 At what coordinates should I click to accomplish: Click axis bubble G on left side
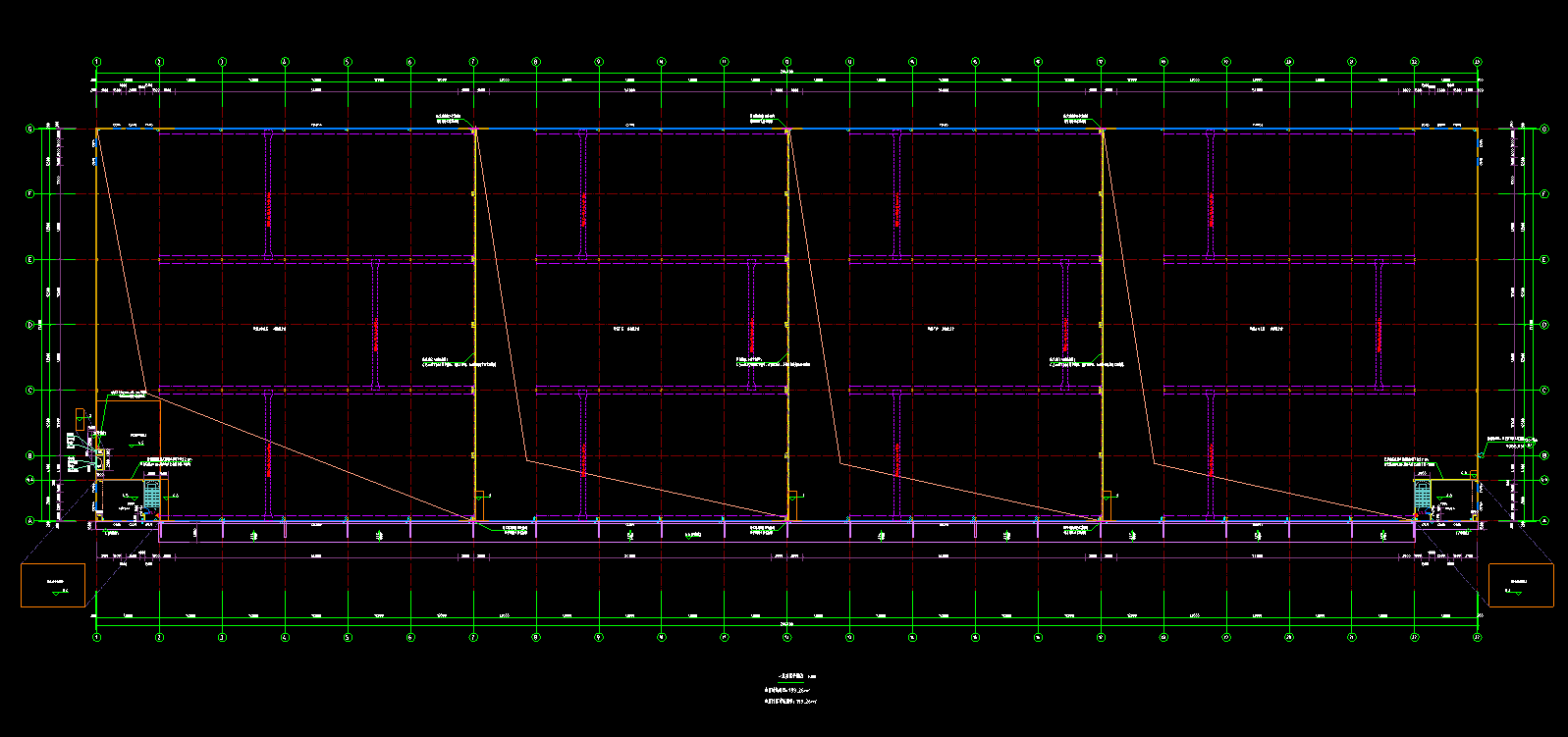pyautogui.click(x=29, y=129)
